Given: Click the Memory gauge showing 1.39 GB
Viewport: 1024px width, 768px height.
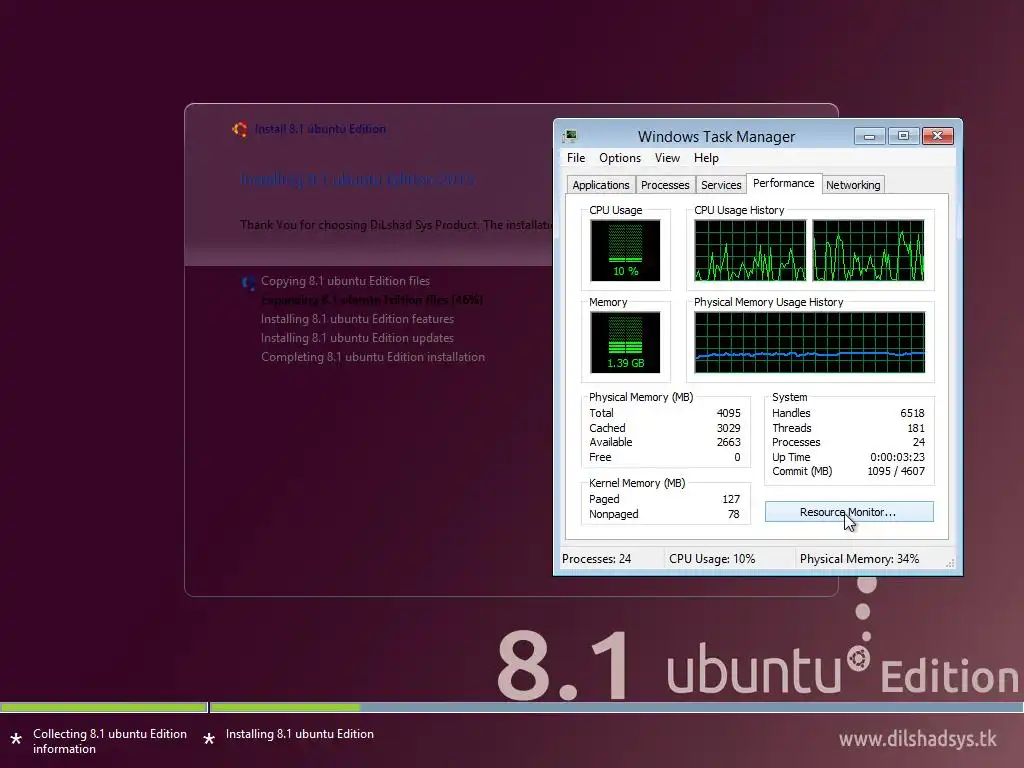Looking at the screenshot, I should click(x=625, y=342).
